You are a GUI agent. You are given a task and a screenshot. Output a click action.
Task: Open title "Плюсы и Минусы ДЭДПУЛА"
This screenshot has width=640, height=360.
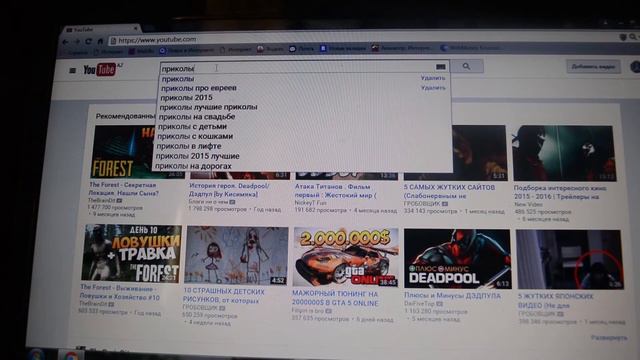pyautogui.click(x=452, y=295)
